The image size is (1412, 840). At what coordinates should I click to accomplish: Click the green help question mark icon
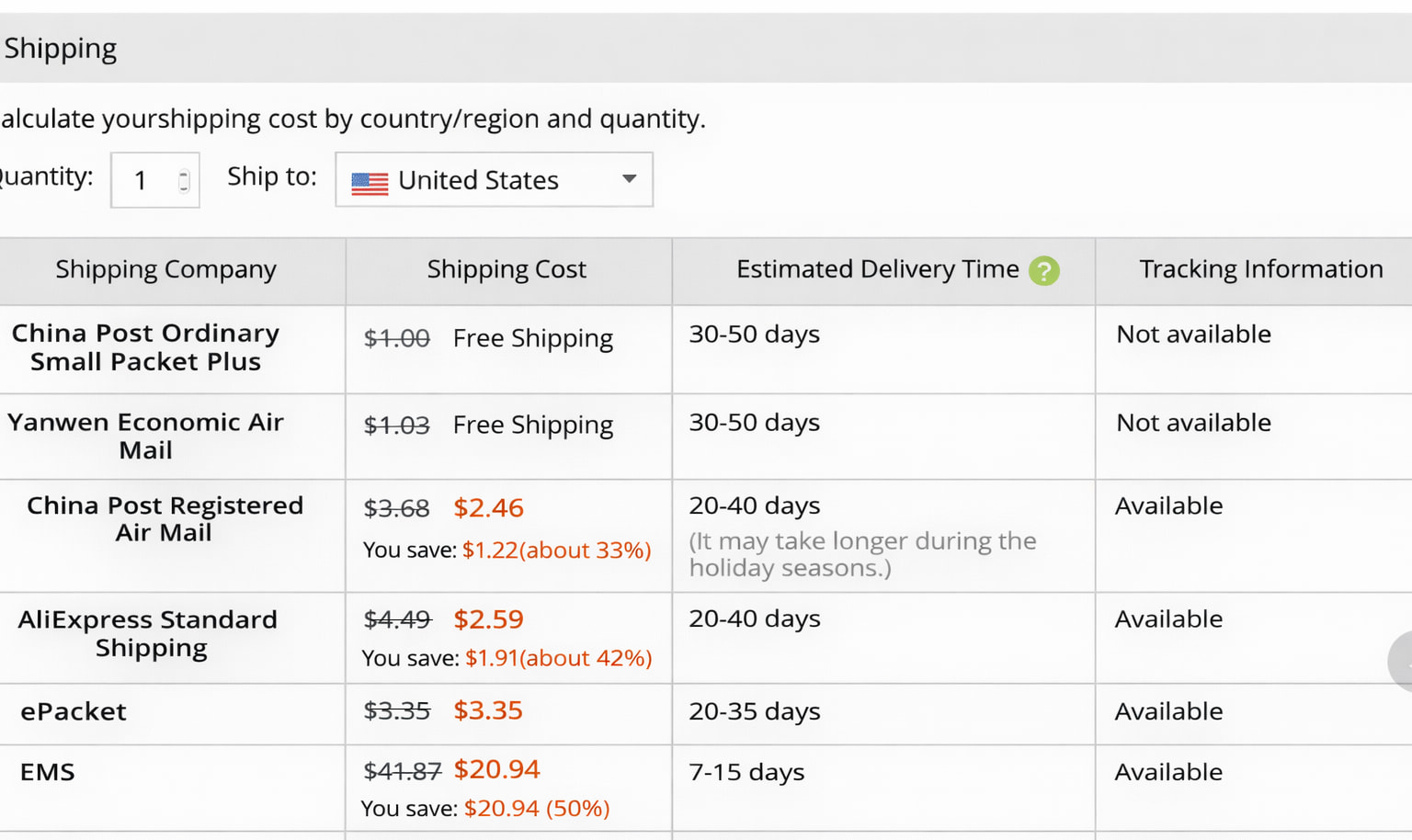coord(1043,270)
